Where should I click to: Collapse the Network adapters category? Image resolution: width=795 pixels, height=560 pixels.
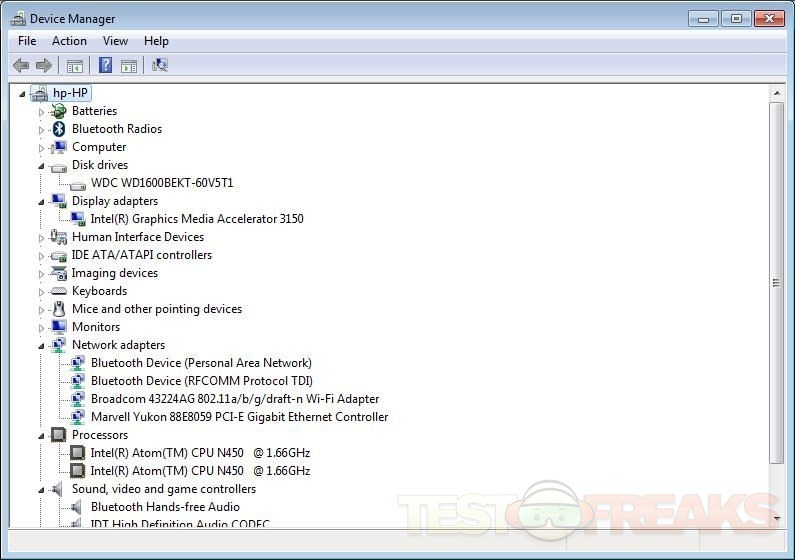click(42, 345)
